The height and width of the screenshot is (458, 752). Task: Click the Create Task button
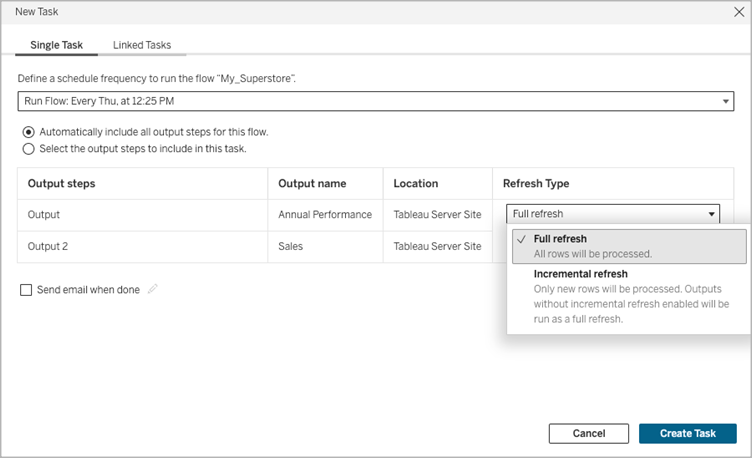pos(688,434)
